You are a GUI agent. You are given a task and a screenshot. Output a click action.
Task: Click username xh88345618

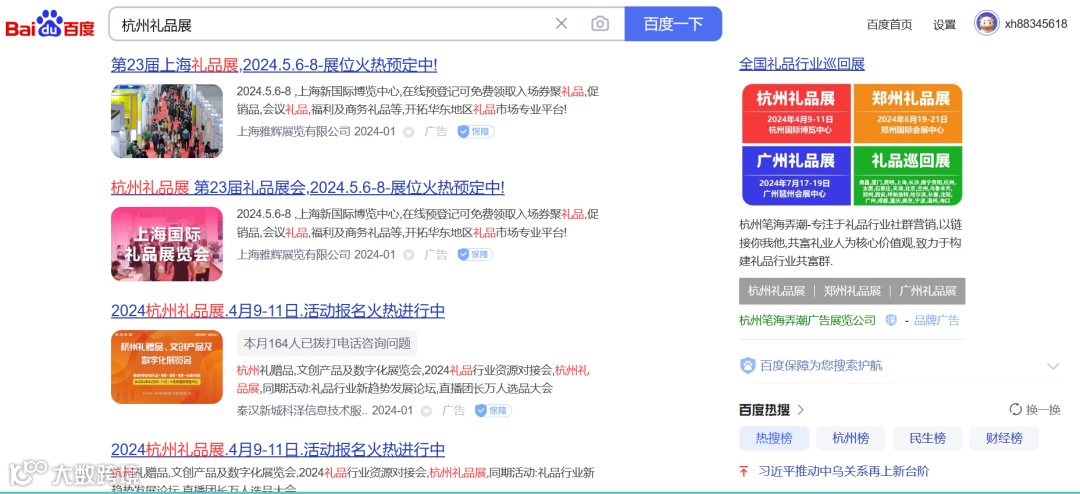pyautogui.click(x=1036, y=25)
